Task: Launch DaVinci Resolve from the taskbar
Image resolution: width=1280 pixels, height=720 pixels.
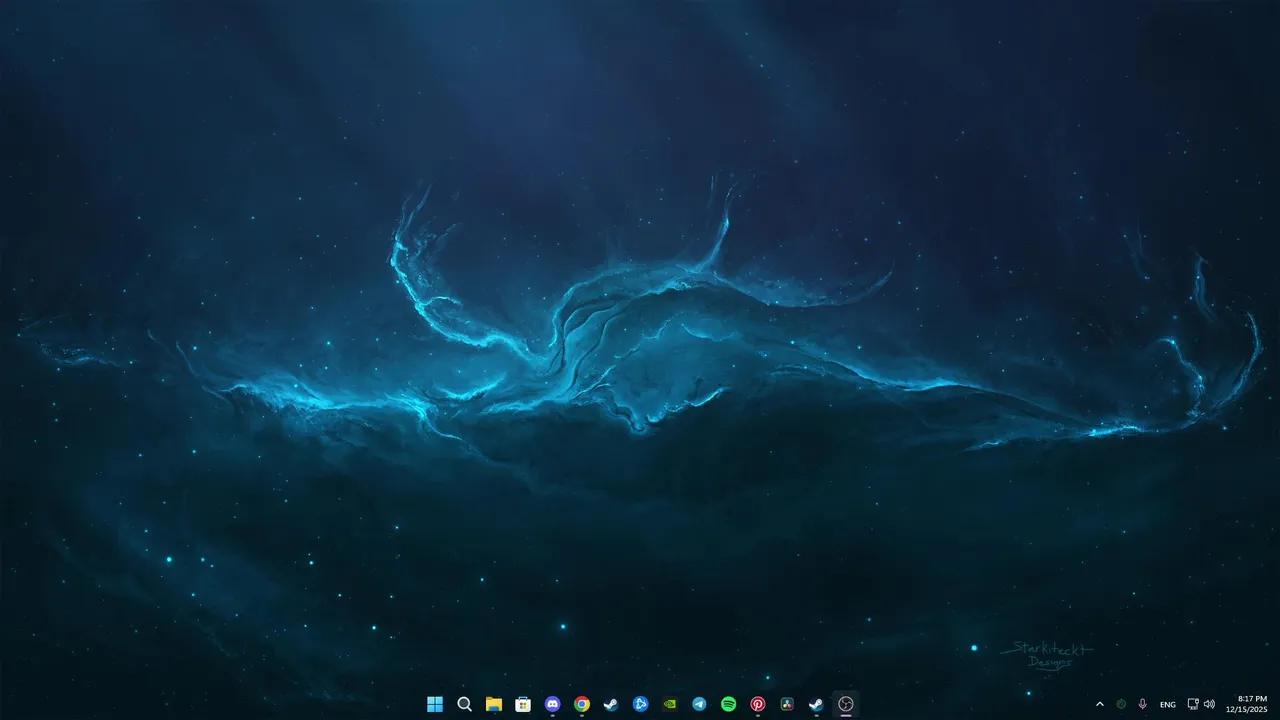Action: tap(787, 704)
